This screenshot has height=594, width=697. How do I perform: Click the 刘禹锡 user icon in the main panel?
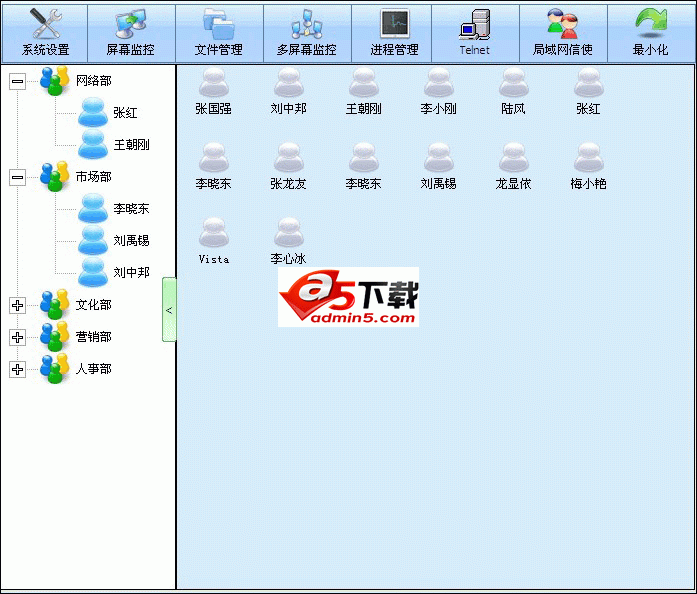pos(439,166)
